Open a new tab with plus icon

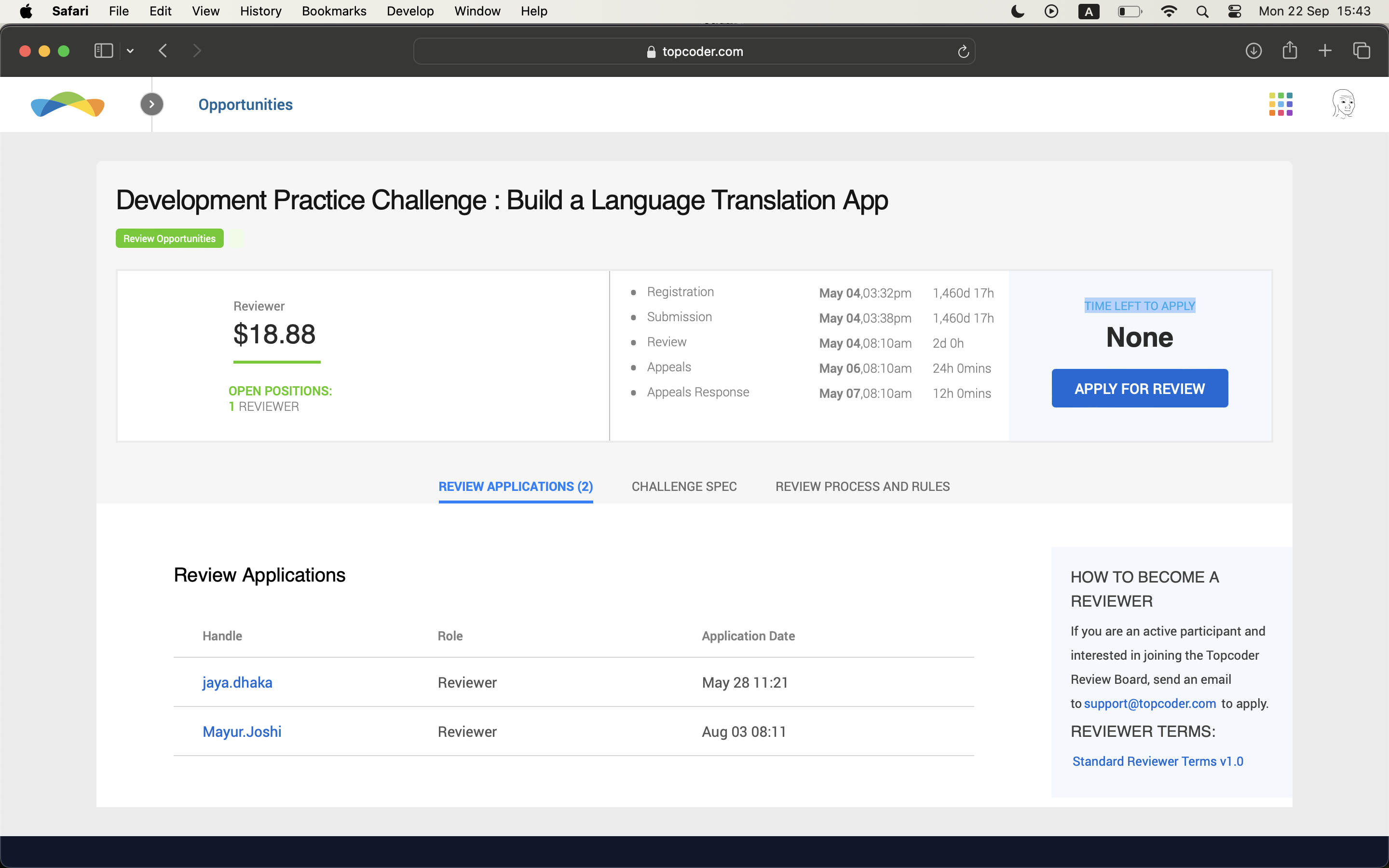(1325, 51)
